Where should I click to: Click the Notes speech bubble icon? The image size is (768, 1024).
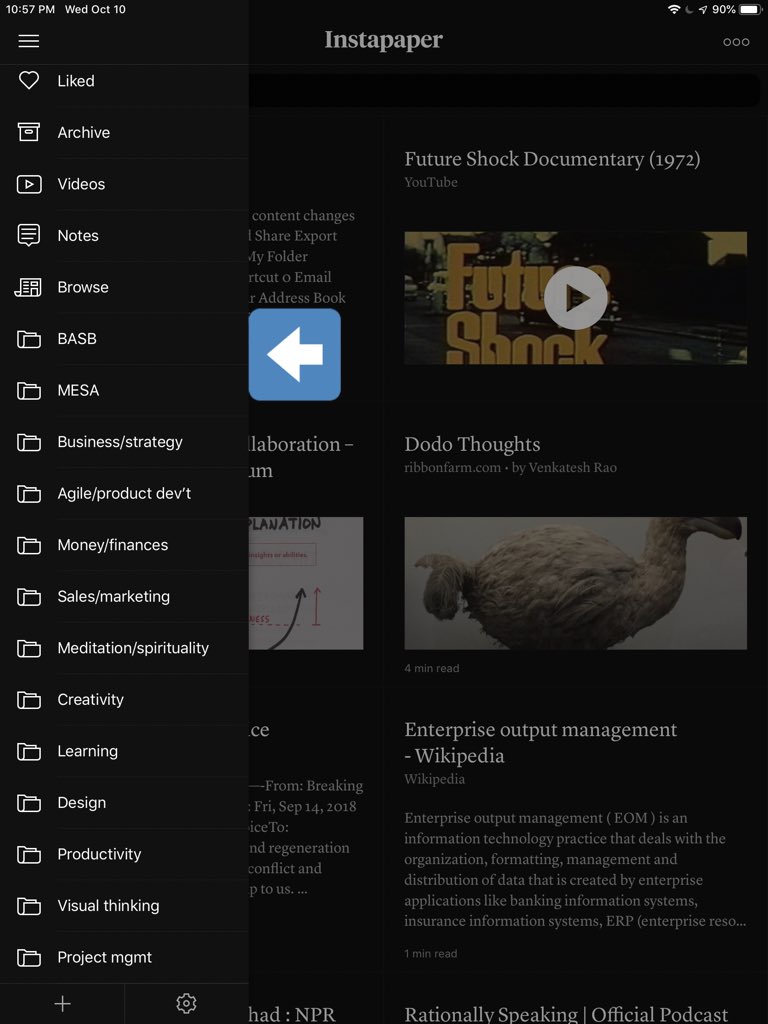pos(29,235)
